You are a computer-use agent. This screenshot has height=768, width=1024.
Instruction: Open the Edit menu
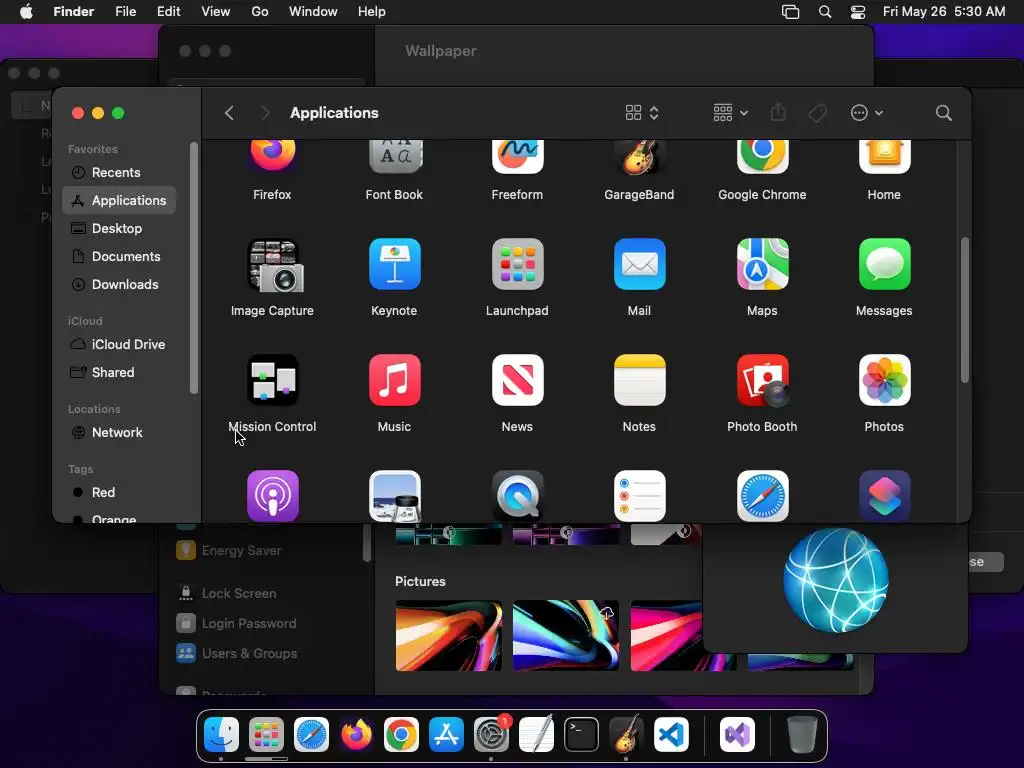(x=168, y=12)
